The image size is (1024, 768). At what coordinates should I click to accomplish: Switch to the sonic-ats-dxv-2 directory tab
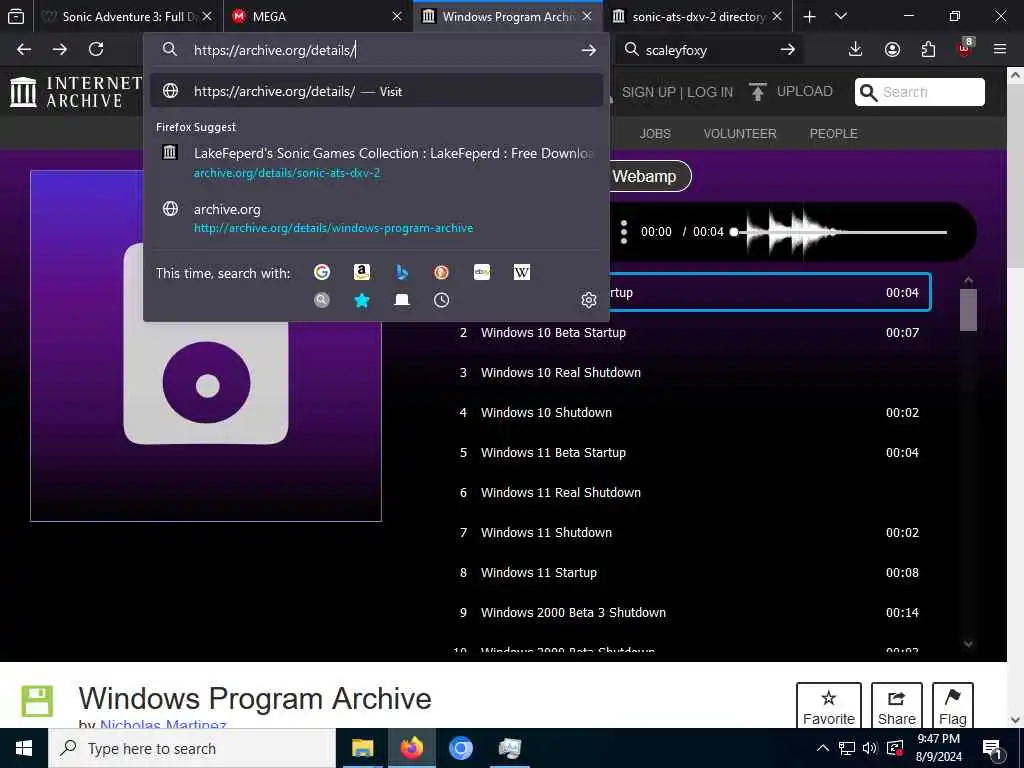[697, 16]
